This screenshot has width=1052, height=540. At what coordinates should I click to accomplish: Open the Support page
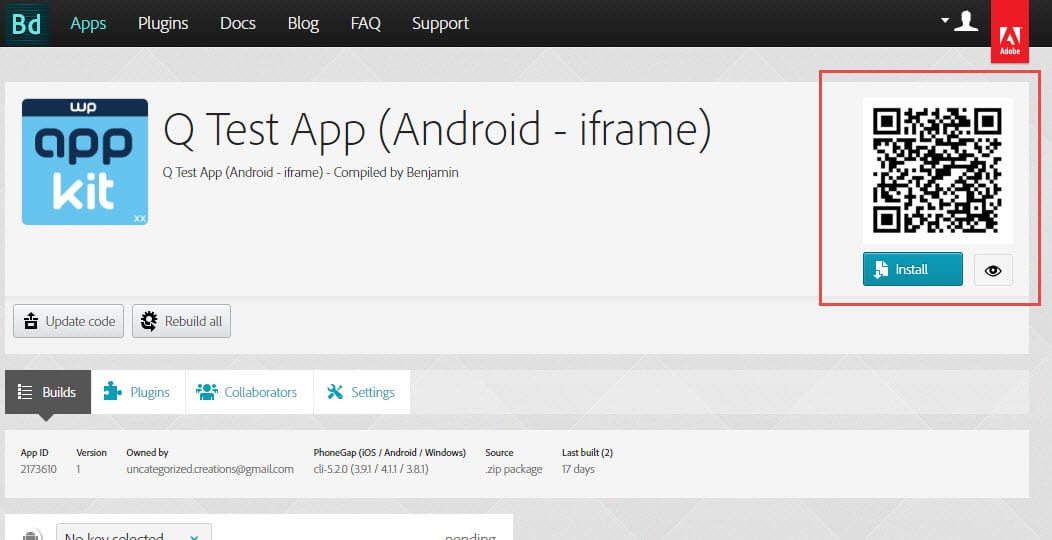[440, 23]
